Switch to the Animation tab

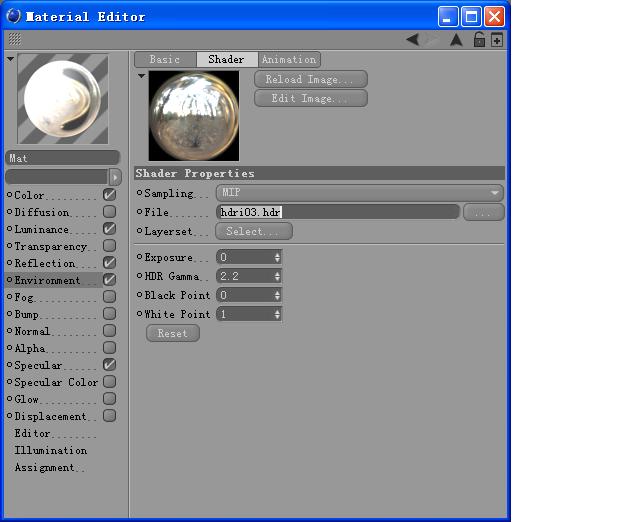click(289, 60)
